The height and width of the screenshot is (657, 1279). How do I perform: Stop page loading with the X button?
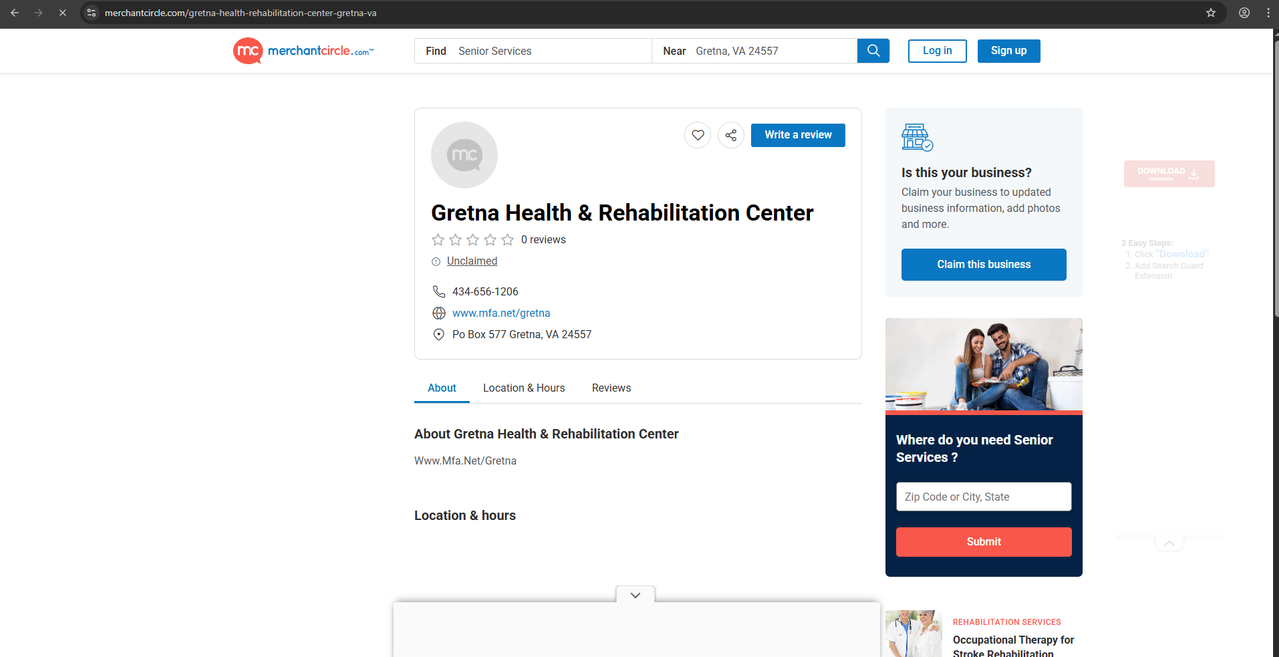point(62,13)
